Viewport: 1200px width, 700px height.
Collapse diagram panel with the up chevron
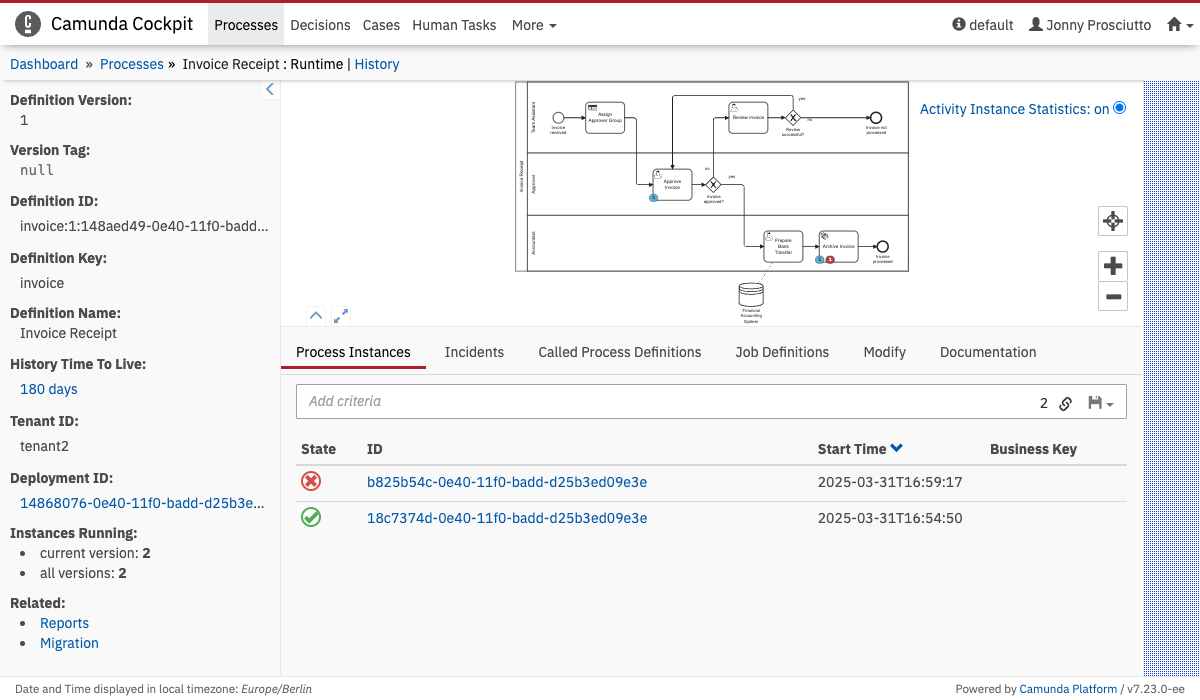pos(315,316)
